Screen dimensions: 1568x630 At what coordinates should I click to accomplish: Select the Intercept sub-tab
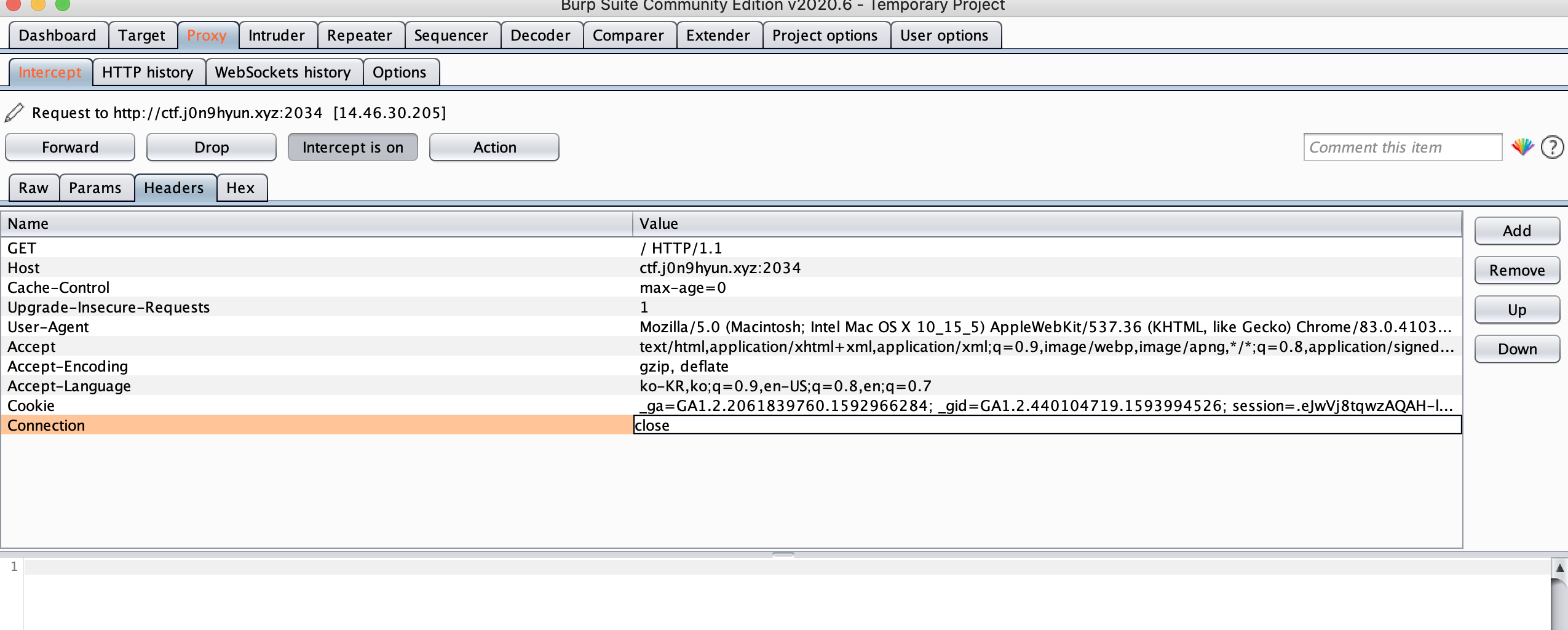pyautogui.click(x=50, y=73)
